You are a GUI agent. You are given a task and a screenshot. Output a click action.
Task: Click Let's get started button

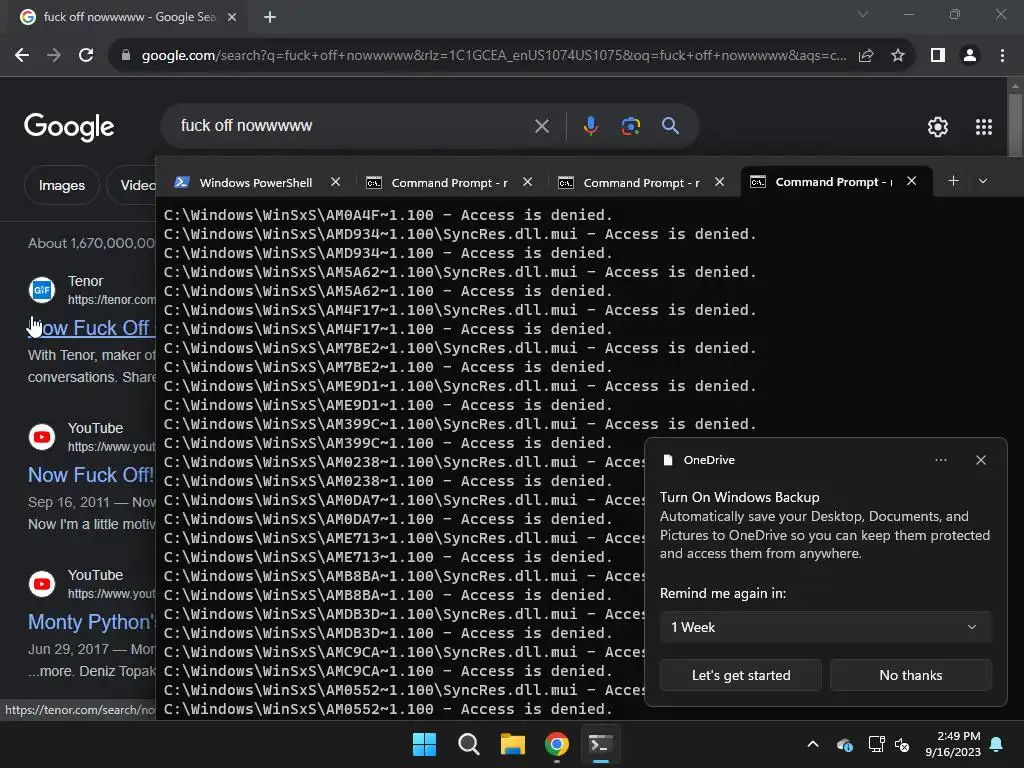(741, 675)
